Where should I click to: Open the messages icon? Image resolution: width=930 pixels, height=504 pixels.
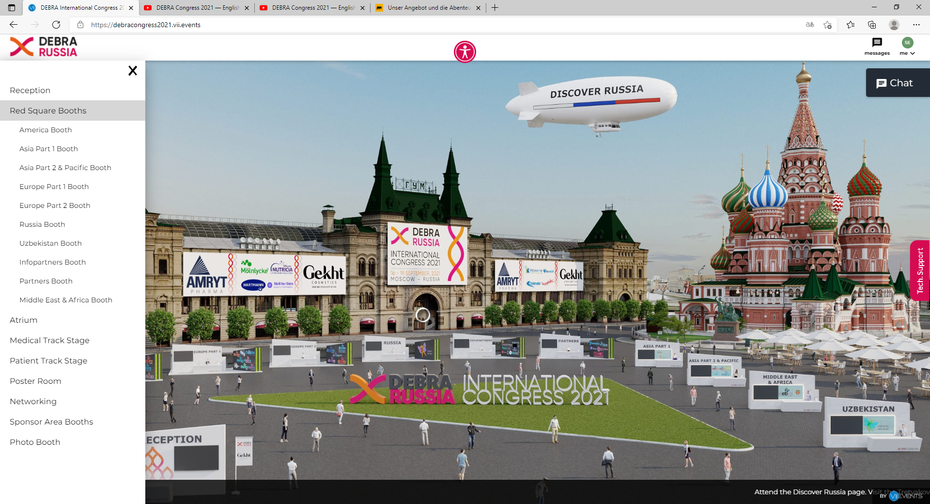tap(877, 46)
